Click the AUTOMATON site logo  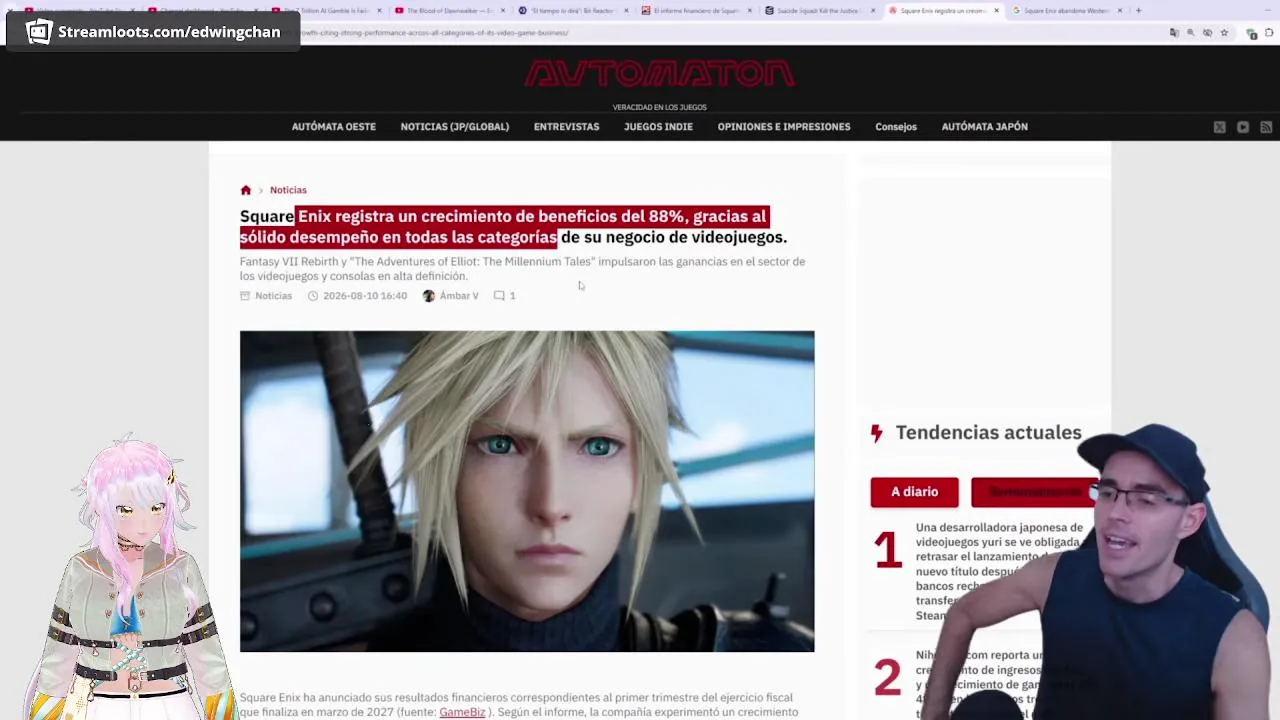pyautogui.click(x=659, y=74)
